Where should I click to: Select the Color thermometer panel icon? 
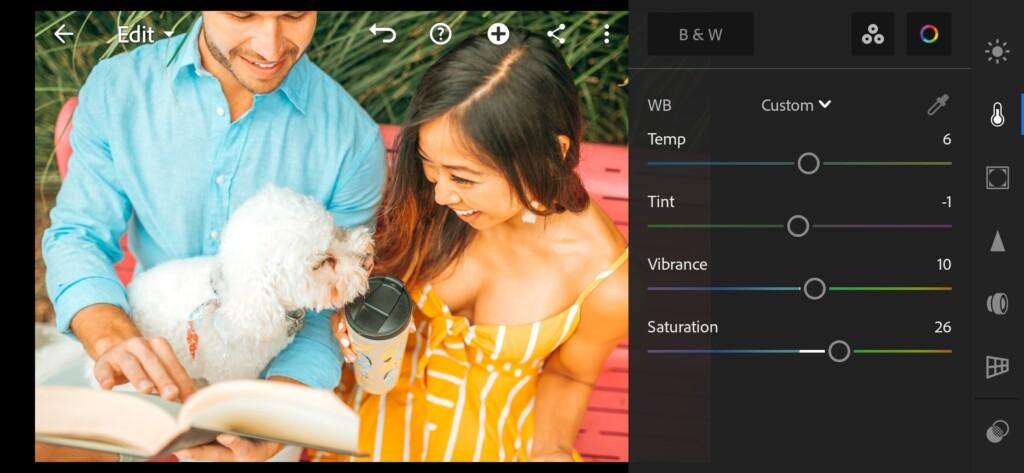click(997, 115)
